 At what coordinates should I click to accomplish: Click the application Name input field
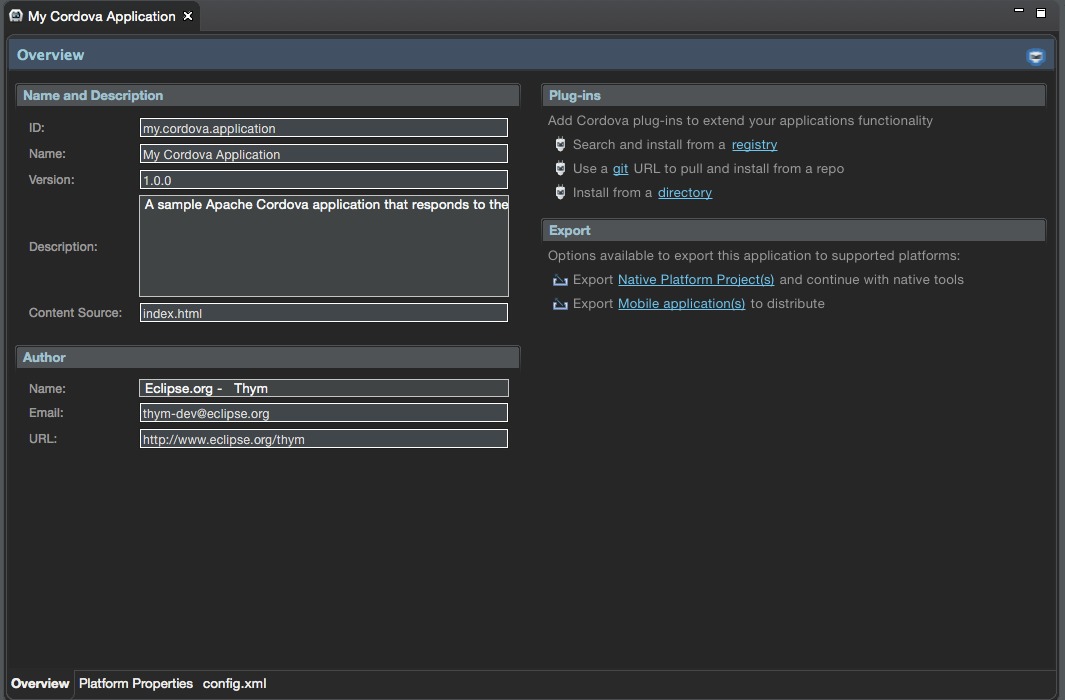[323, 153]
